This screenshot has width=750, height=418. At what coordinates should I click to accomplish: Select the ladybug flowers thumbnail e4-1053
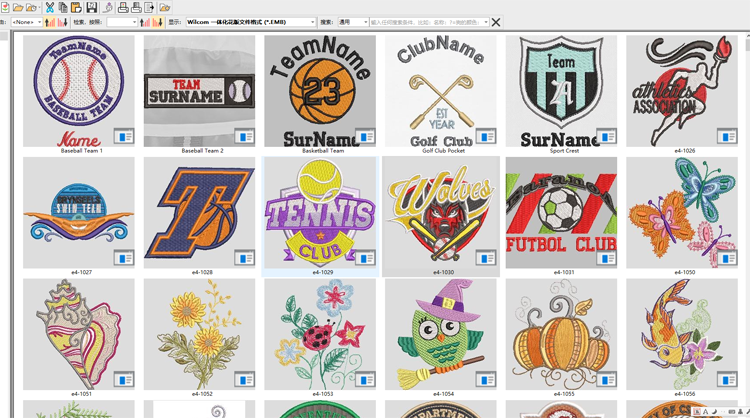click(320, 334)
